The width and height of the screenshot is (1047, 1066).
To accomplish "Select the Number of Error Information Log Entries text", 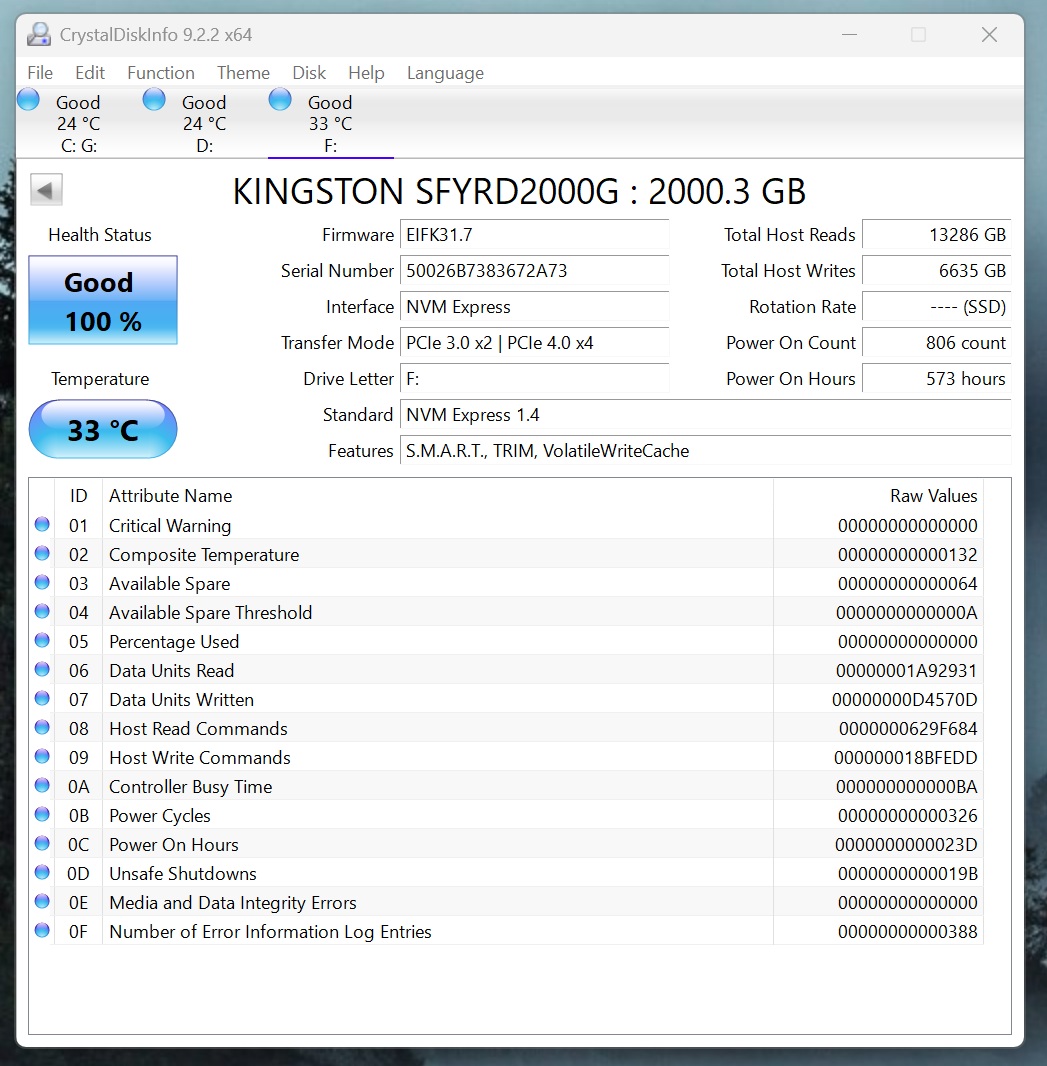I will (271, 931).
